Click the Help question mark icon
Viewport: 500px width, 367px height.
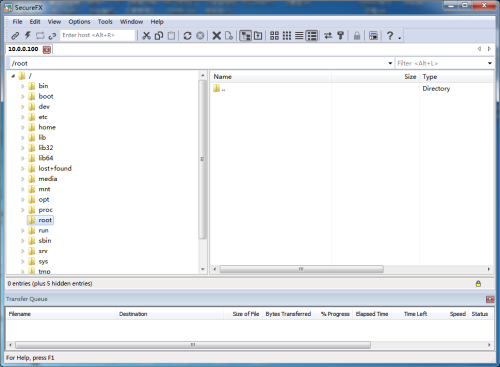pos(390,36)
